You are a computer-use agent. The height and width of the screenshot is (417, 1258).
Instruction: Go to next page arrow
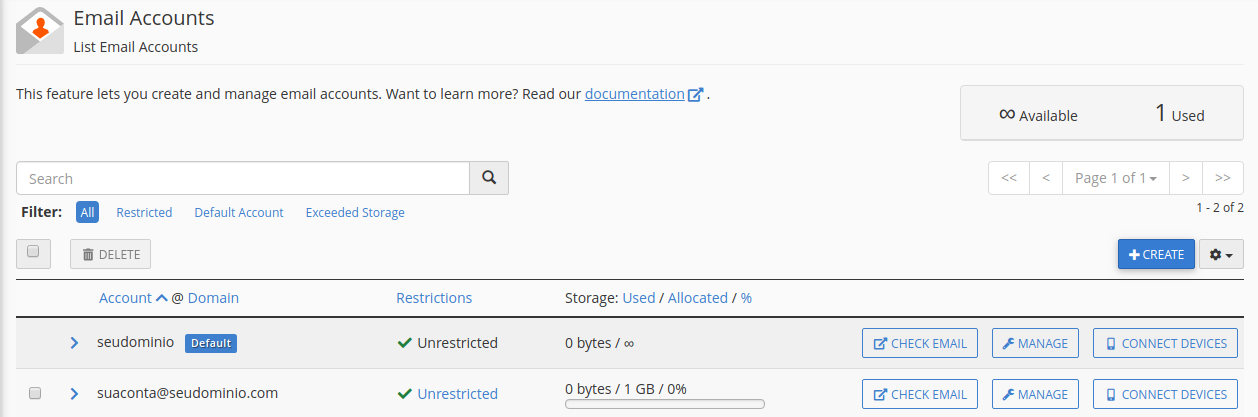point(1186,178)
